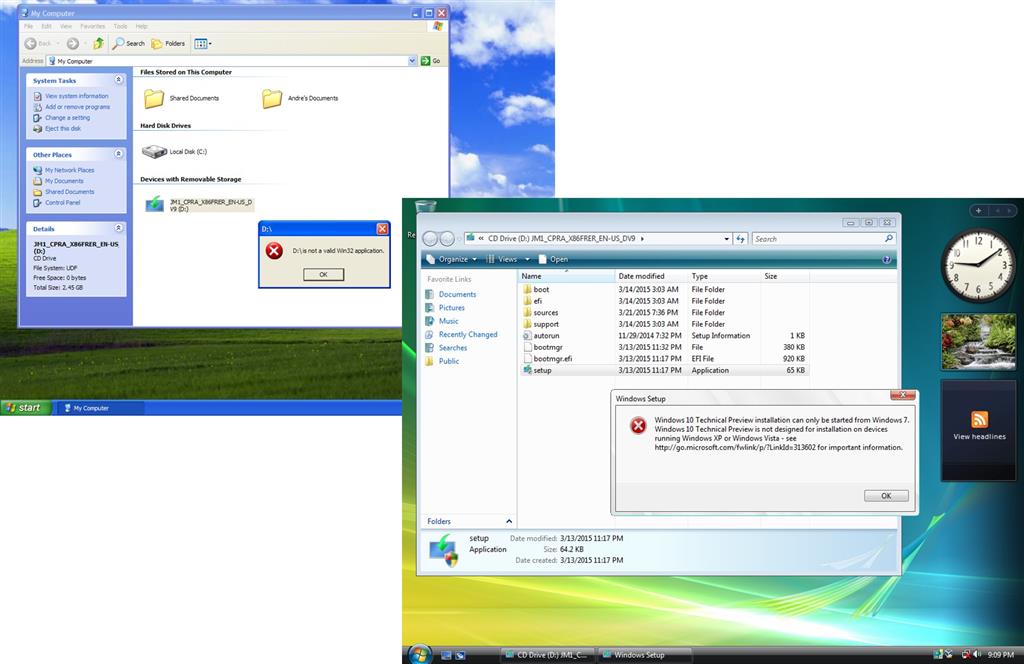Click the Up folder icon in XP toolbar

[98, 44]
